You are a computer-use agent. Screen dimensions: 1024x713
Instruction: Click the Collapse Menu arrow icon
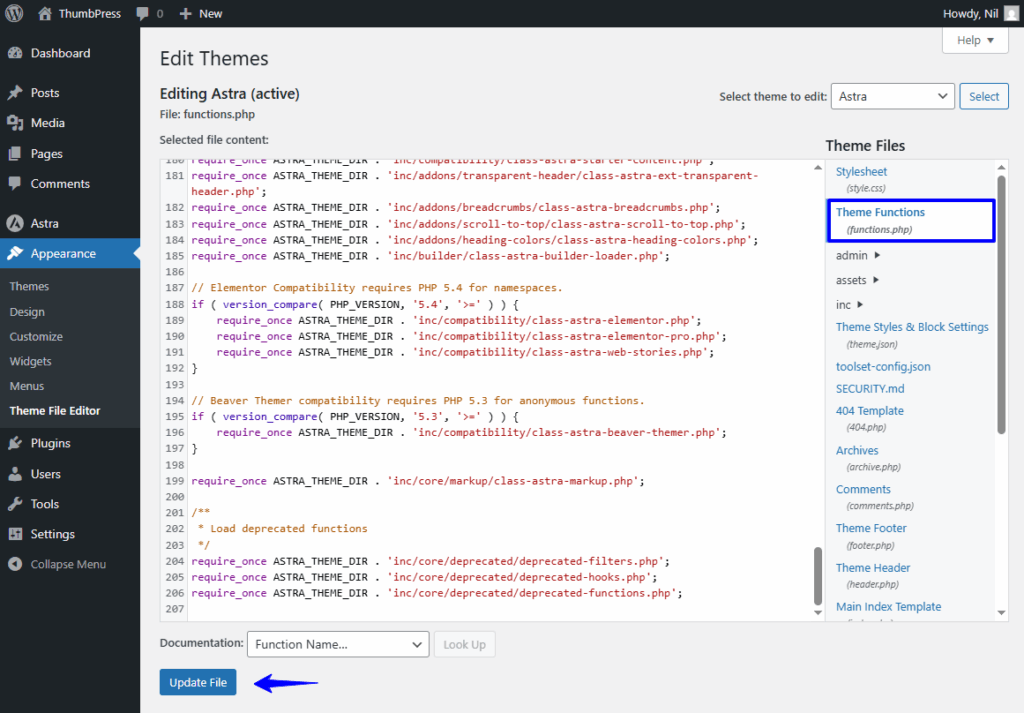[x=15, y=564]
